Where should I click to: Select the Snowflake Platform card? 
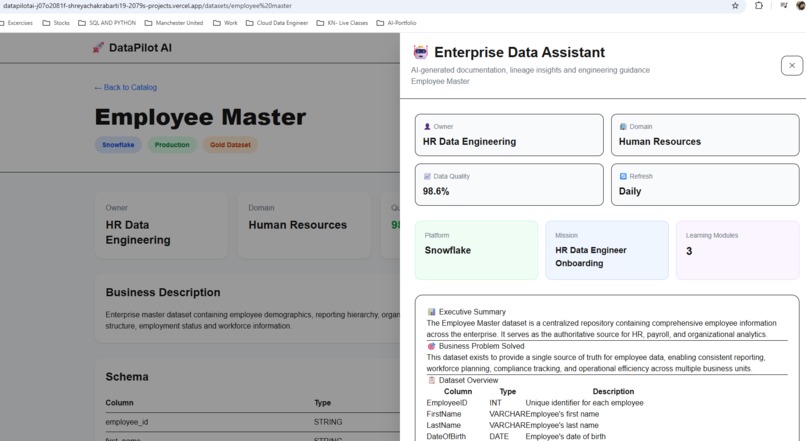point(476,250)
